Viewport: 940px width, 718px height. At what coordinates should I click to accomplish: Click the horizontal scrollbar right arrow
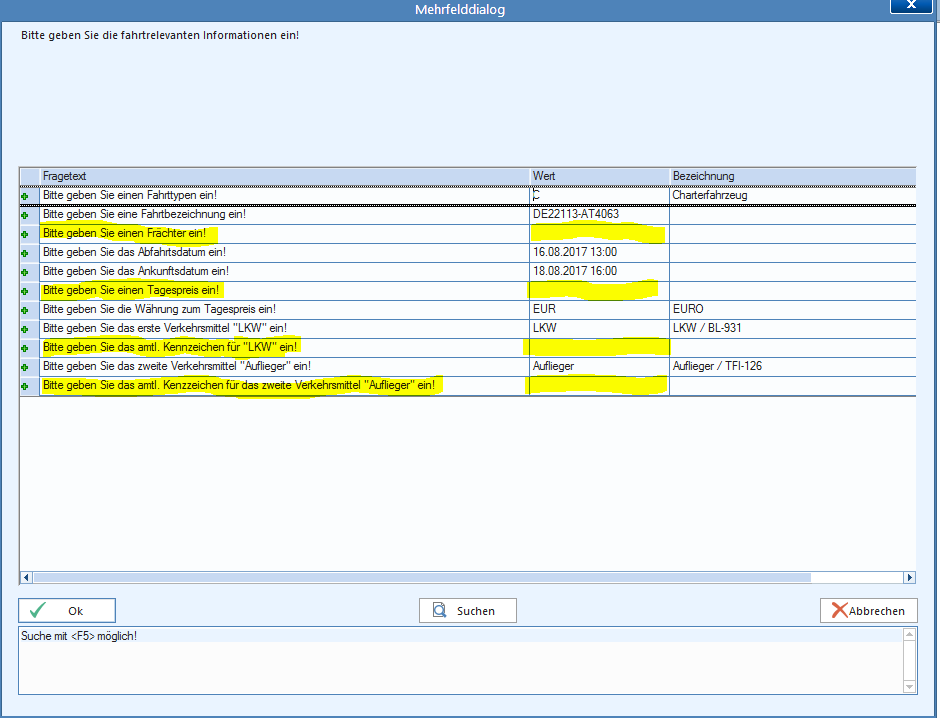pos(909,578)
